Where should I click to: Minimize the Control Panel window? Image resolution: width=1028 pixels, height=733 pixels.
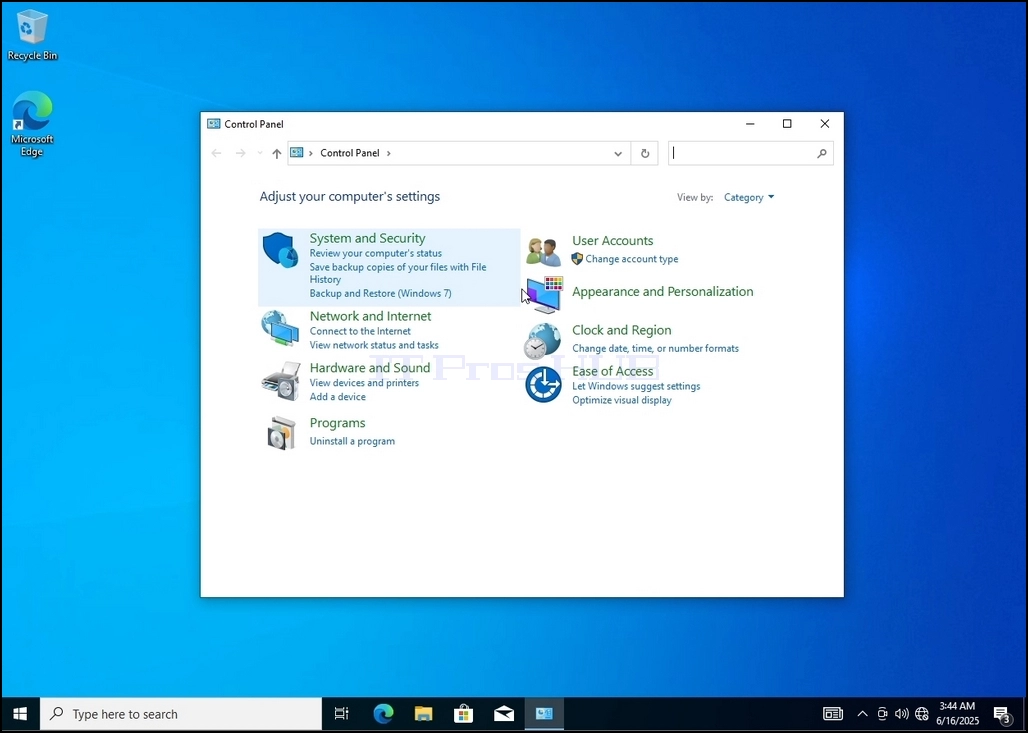coord(750,124)
